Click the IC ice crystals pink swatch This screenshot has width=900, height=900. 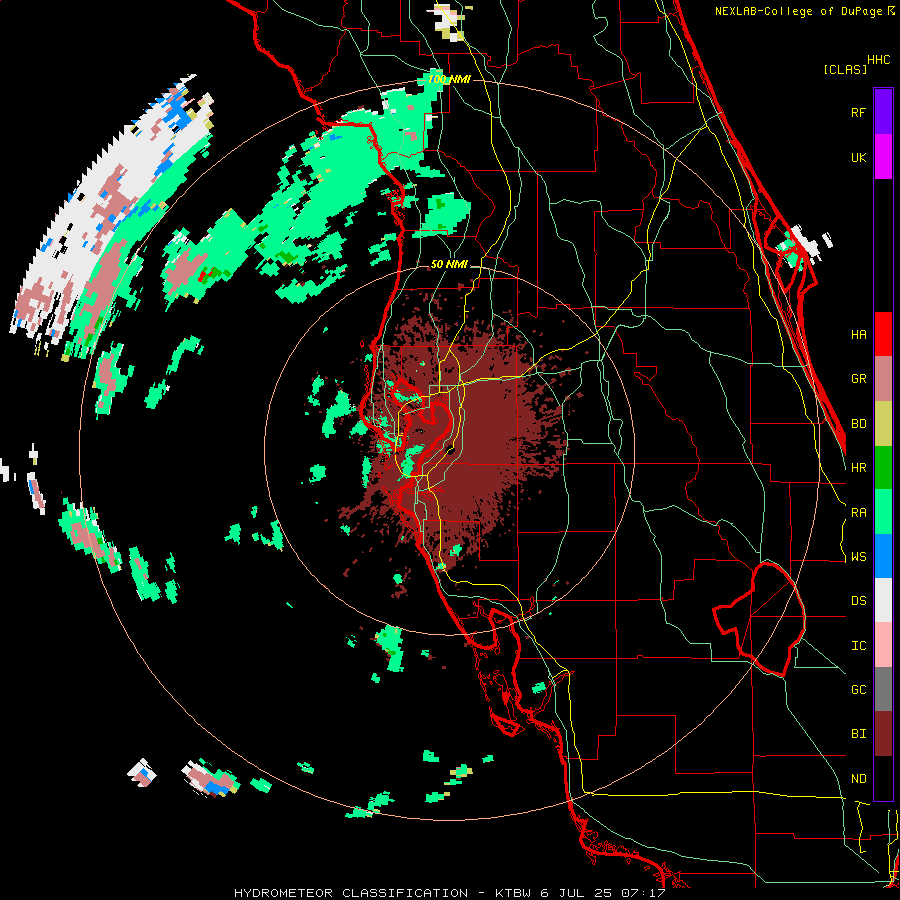pyautogui.click(x=883, y=645)
